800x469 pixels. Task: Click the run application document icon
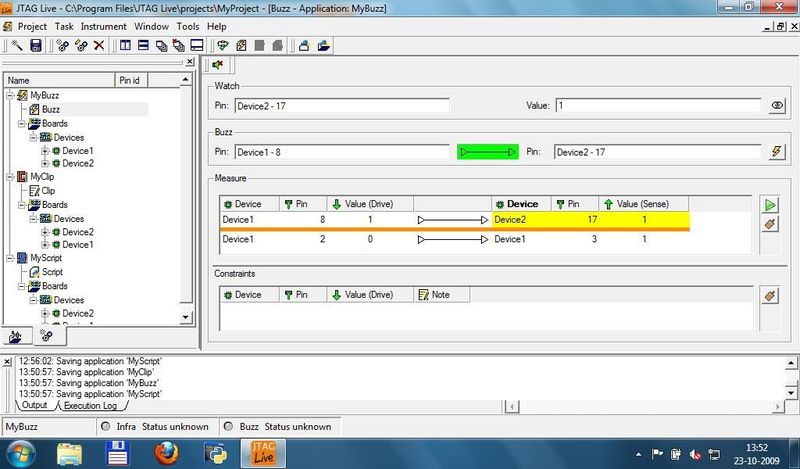coord(241,46)
